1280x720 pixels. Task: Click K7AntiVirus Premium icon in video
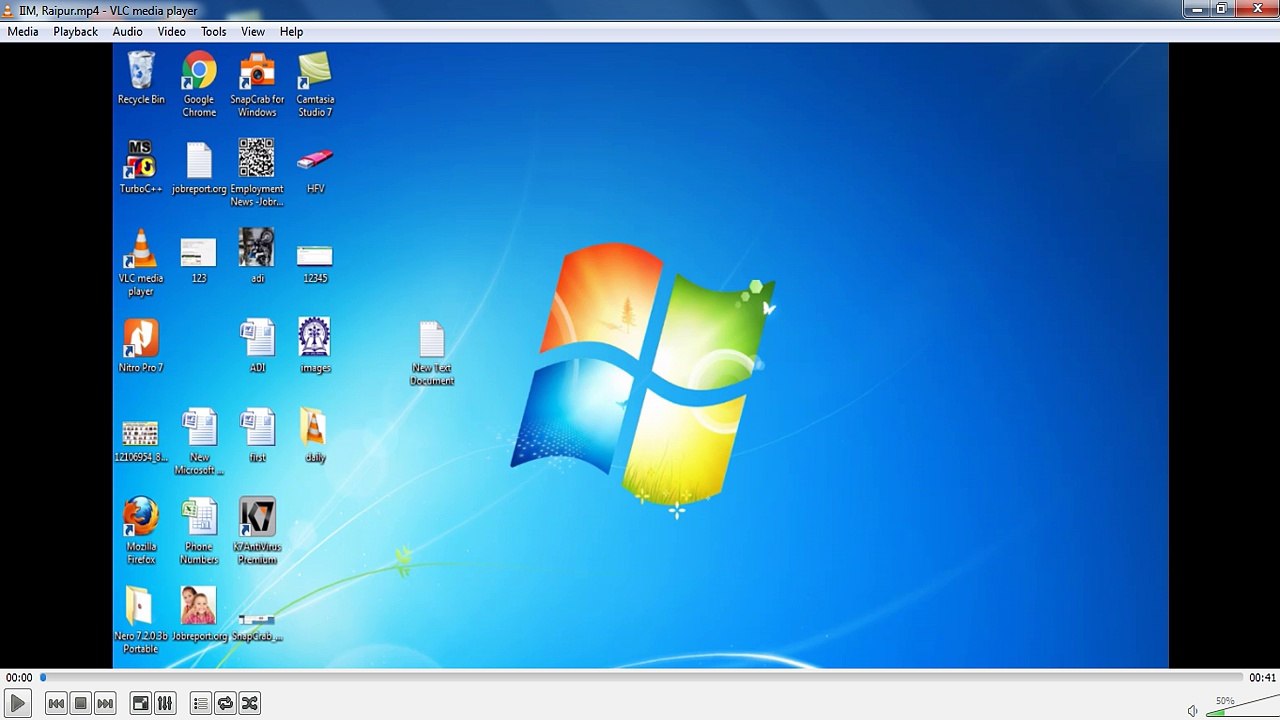click(x=257, y=531)
